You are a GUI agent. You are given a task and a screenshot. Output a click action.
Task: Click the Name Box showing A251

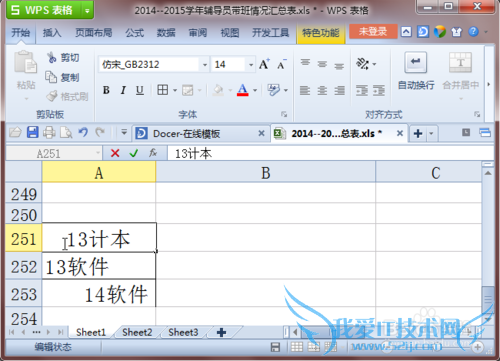[x=54, y=153]
